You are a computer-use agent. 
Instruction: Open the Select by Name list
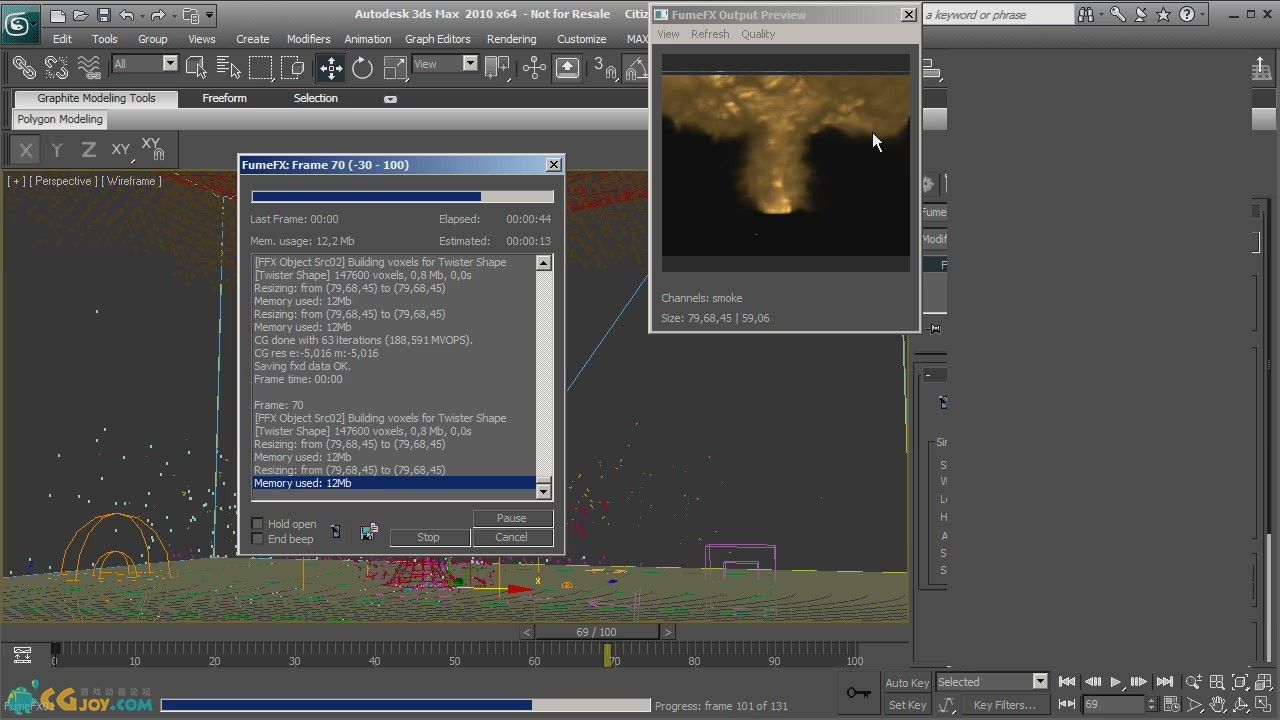tap(229, 67)
